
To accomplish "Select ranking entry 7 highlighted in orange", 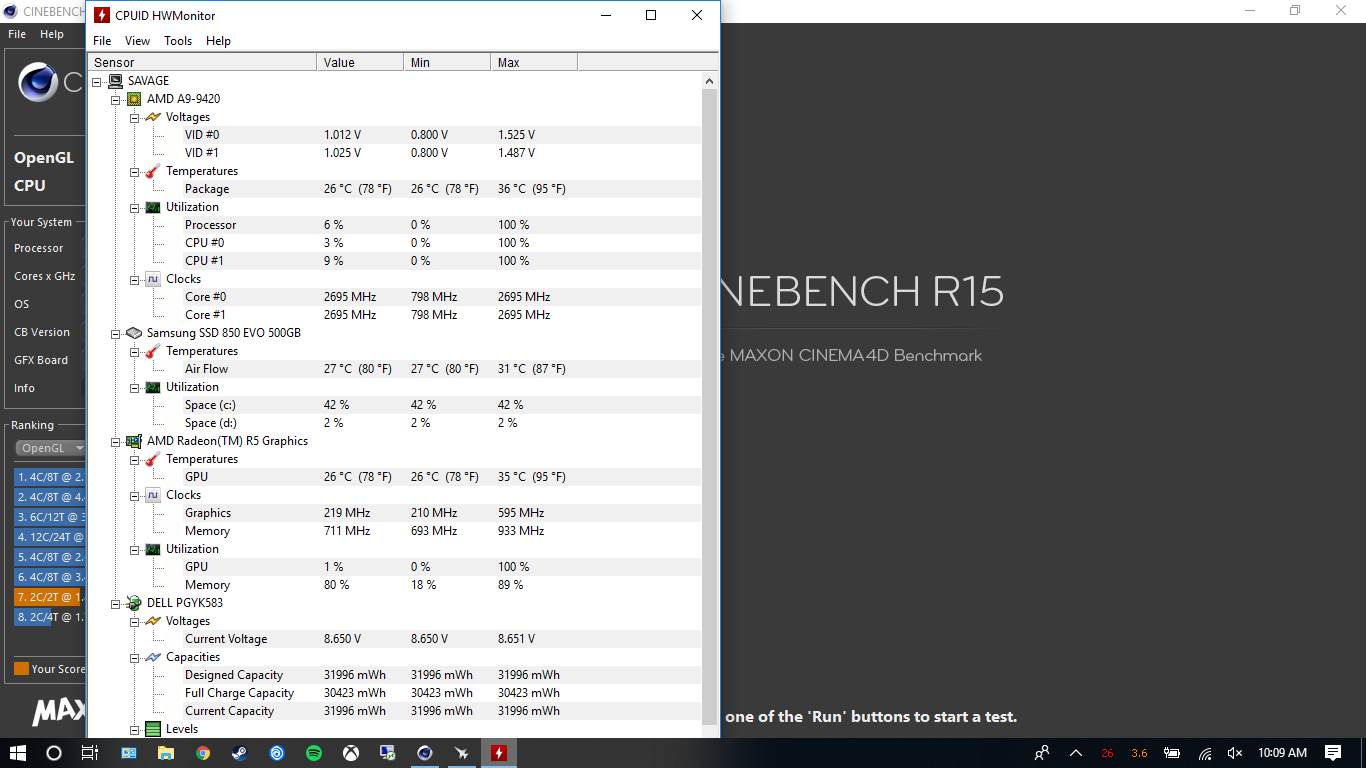I will click(x=48, y=597).
